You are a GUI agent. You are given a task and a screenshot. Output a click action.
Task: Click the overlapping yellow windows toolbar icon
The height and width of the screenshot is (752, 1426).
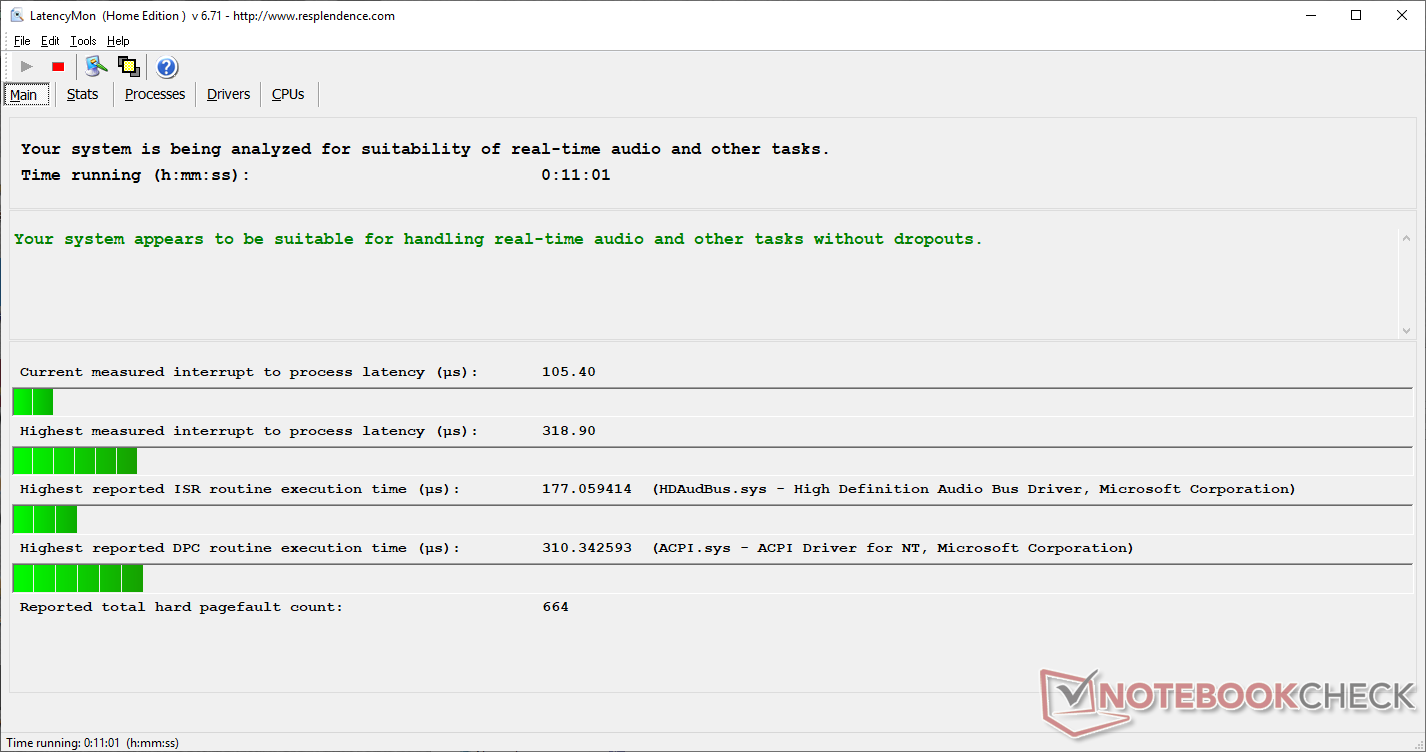coord(128,67)
